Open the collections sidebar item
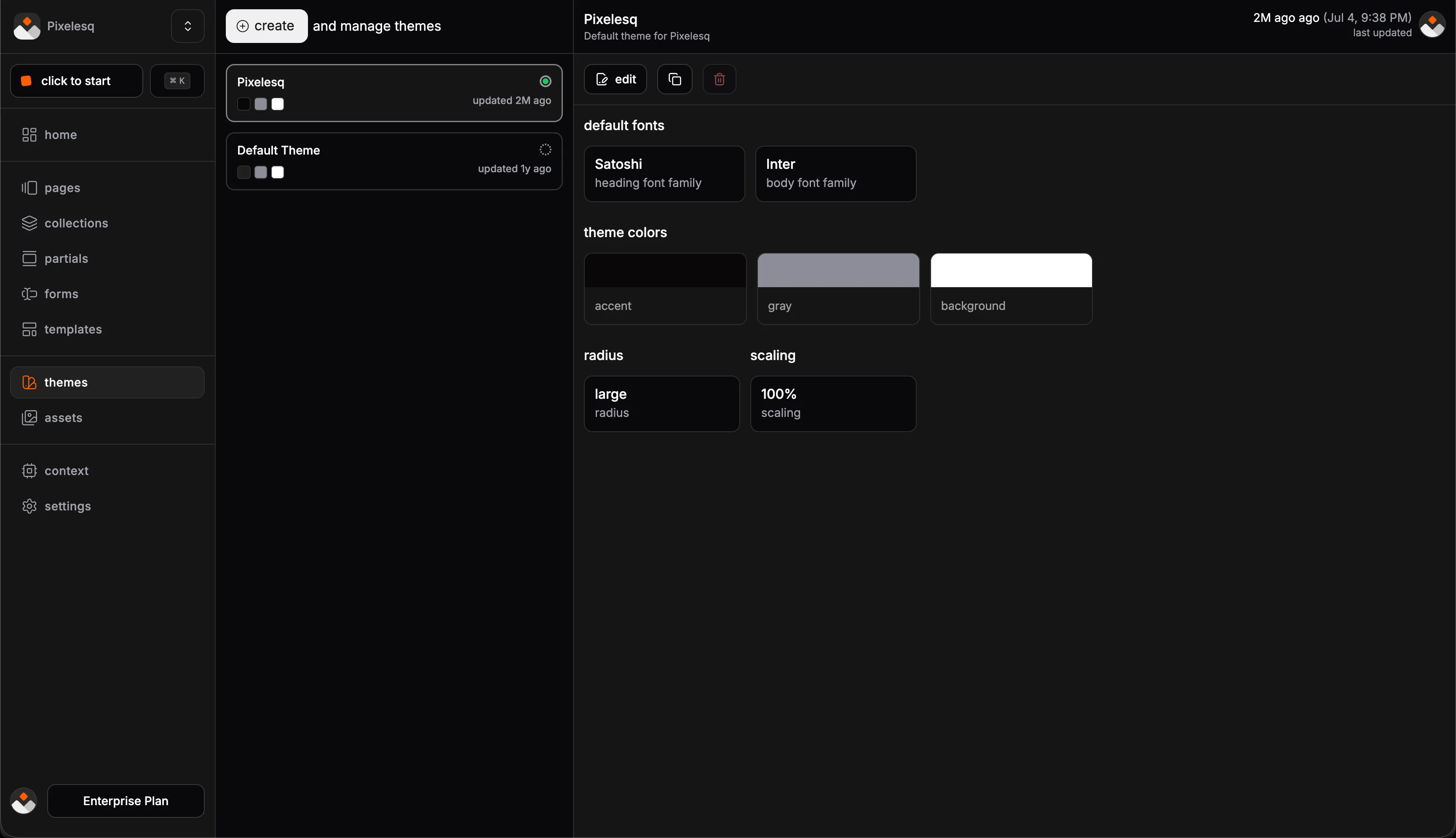This screenshot has width=1456, height=838. (76, 223)
